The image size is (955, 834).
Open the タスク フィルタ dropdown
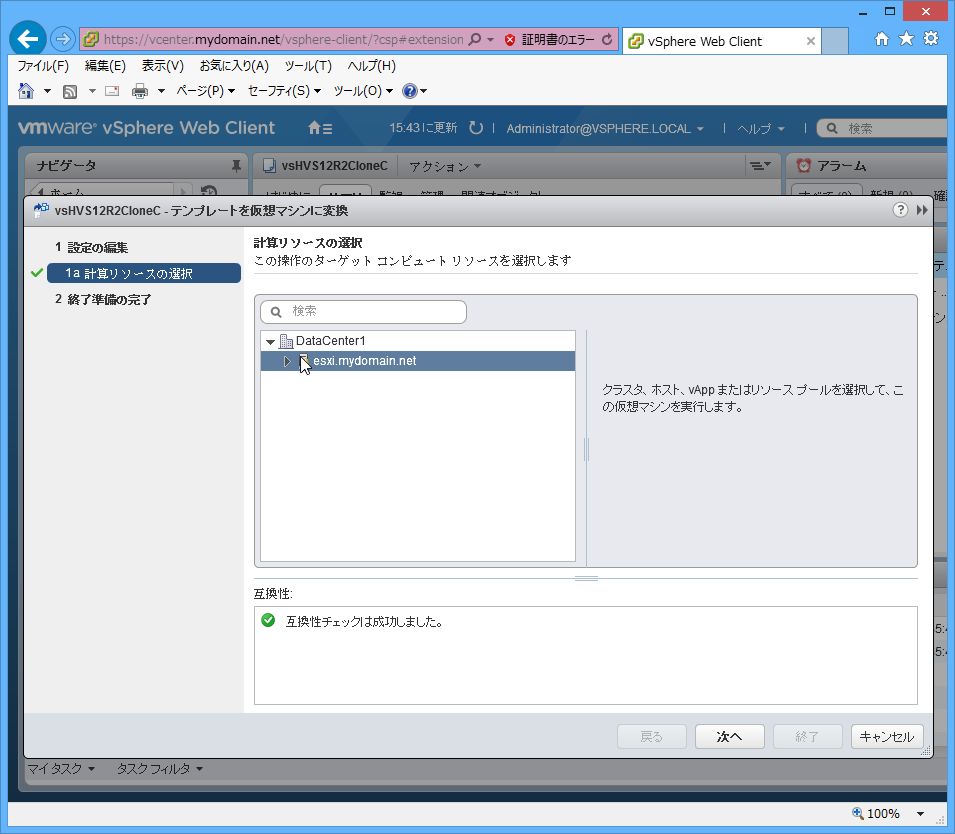coord(160,769)
